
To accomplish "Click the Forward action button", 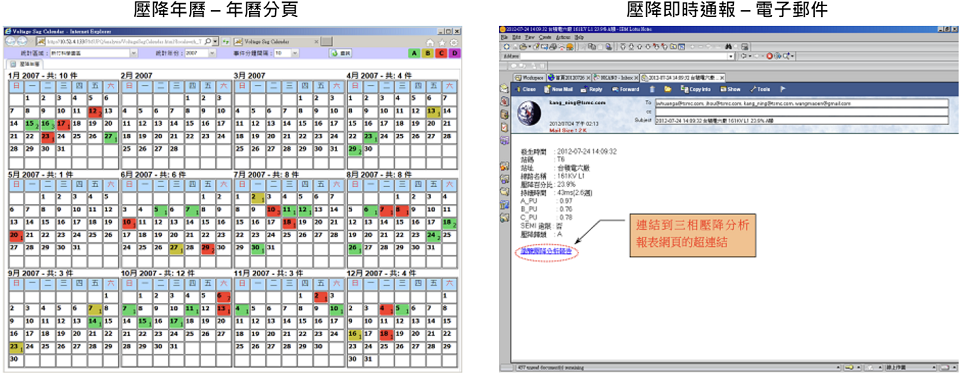I will pyautogui.click(x=625, y=89).
